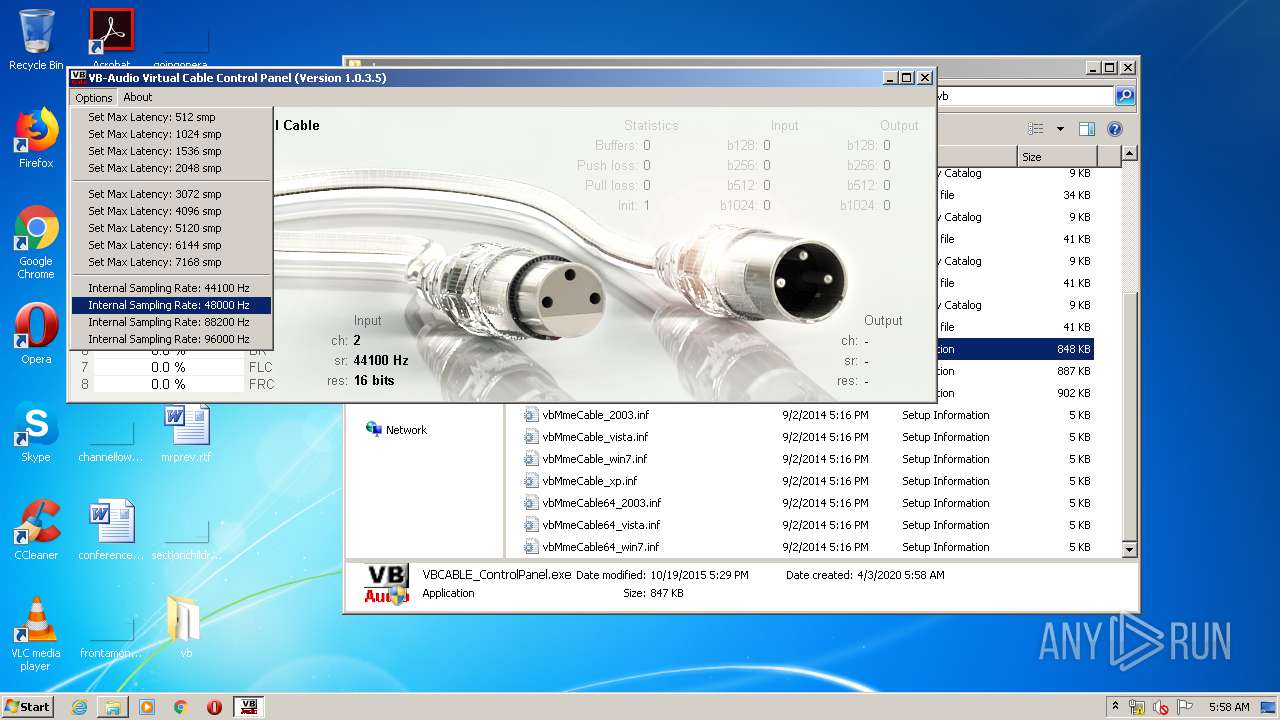Sort by Size column header

coord(1057,157)
